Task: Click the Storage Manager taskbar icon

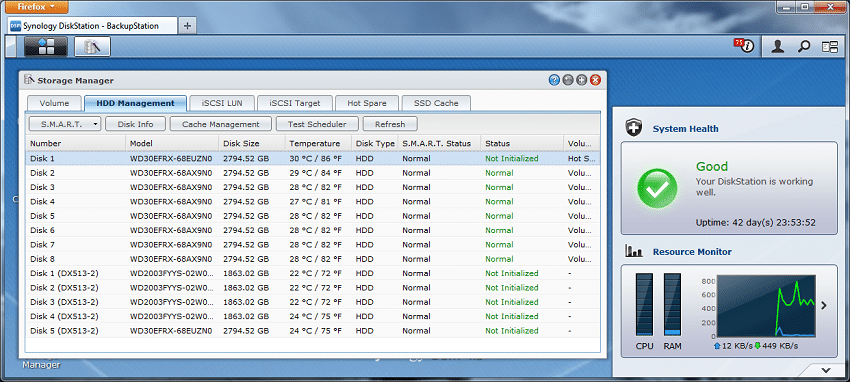Action: (92, 47)
